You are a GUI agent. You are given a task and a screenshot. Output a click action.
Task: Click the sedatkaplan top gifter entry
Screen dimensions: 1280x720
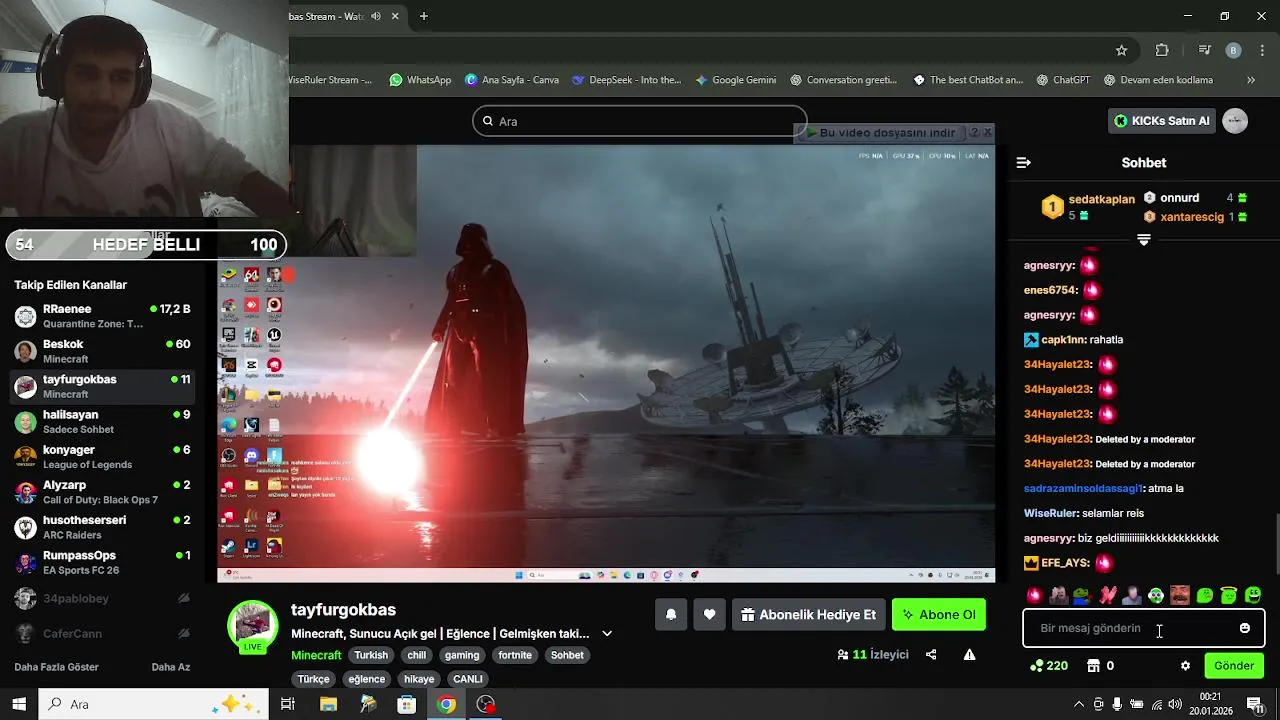(x=1088, y=207)
